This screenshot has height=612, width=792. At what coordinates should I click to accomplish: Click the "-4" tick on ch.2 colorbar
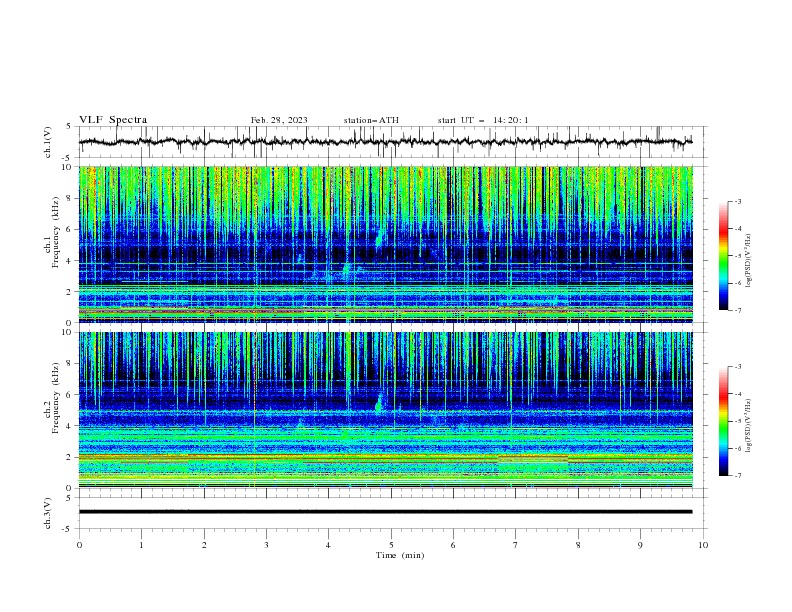pyautogui.click(x=737, y=394)
